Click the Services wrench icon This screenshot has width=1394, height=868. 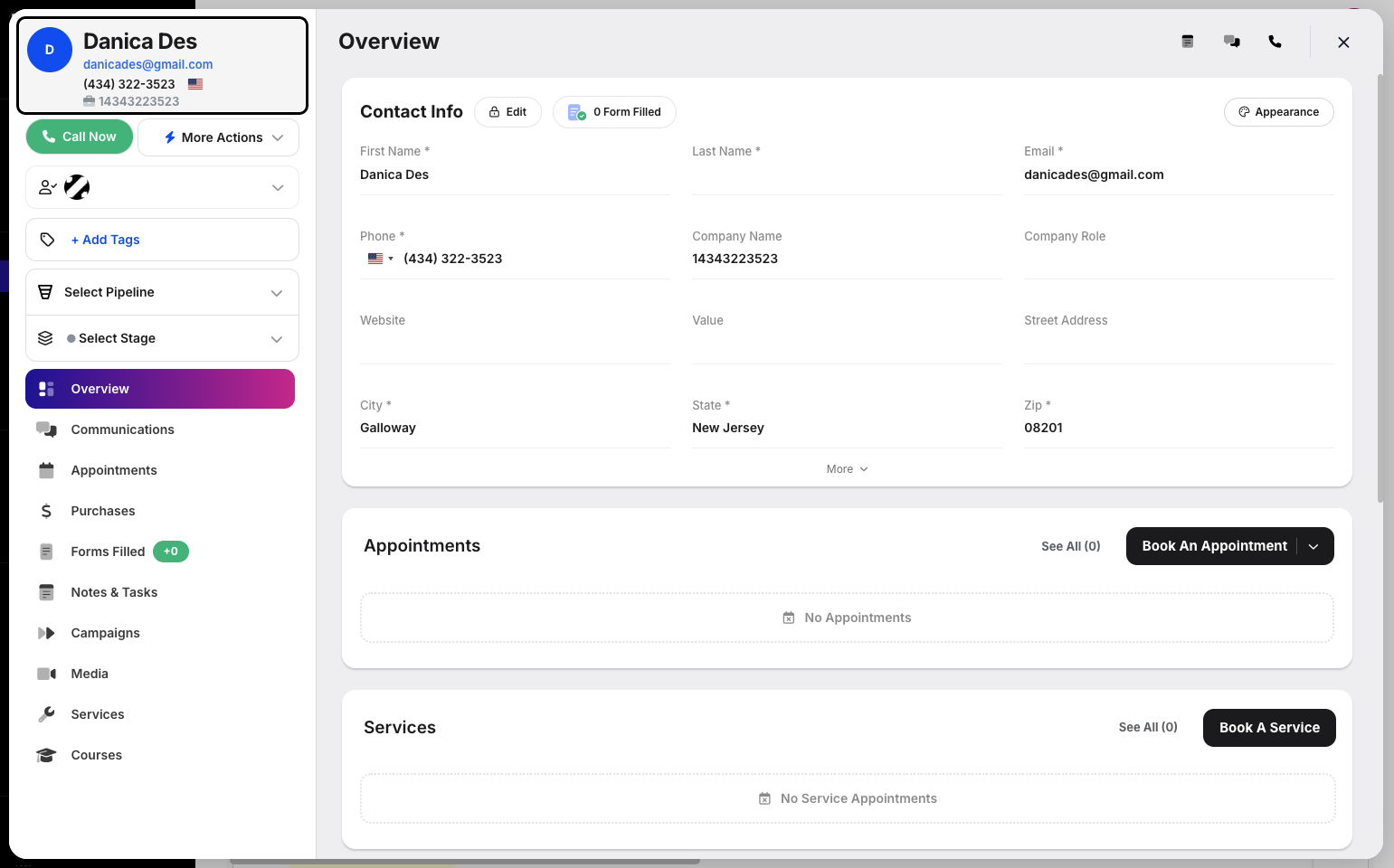pos(46,714)
